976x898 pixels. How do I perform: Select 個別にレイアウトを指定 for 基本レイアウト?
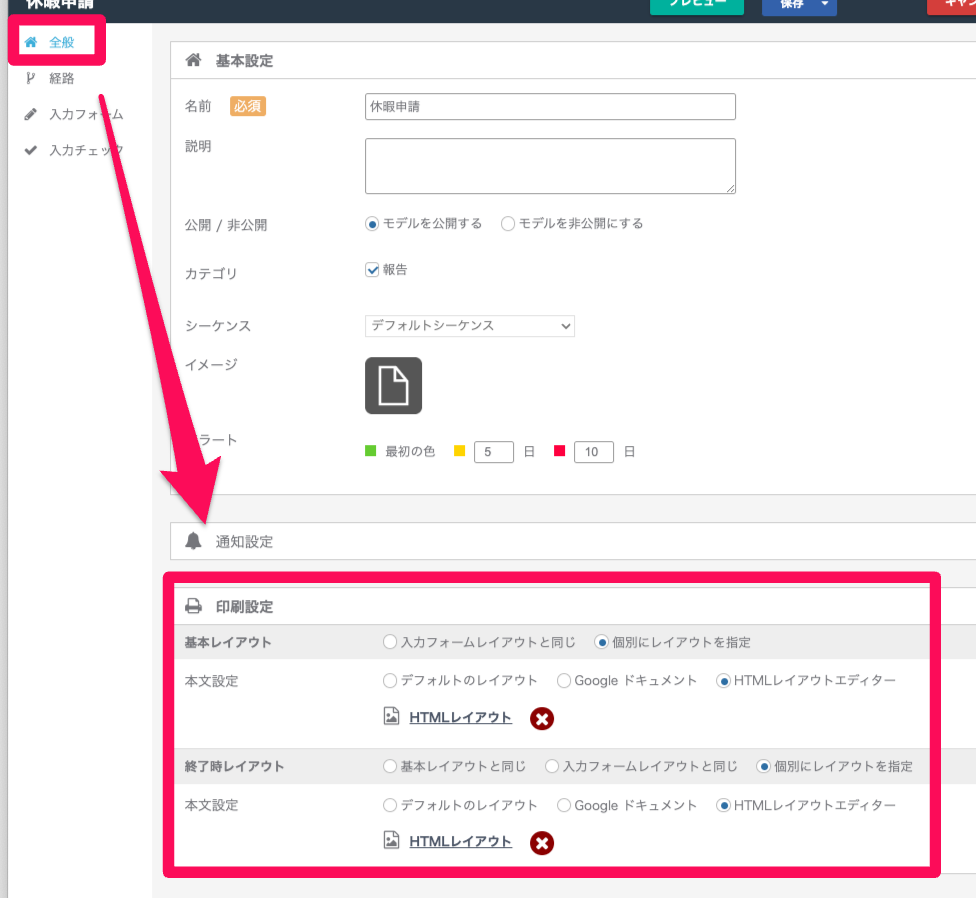pos(601,642)
